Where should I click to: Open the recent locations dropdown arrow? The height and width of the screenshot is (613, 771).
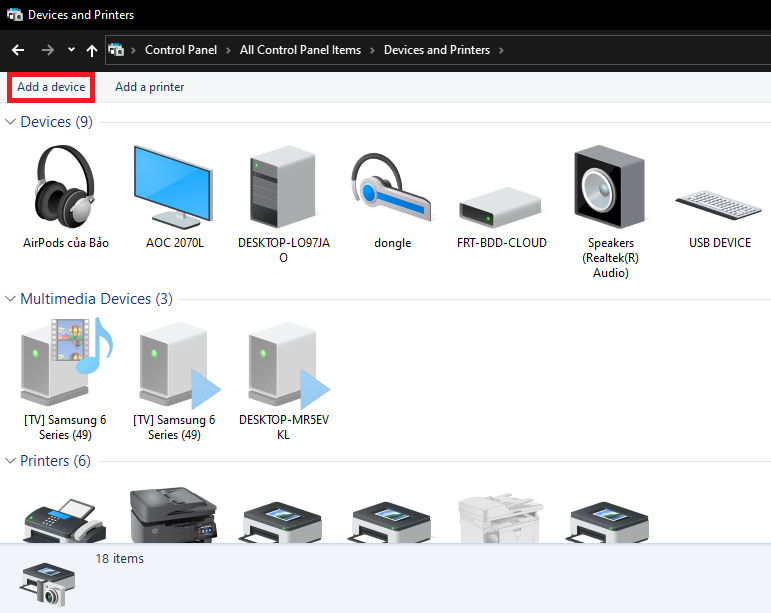pyautogui.click(x=71, y=50)
